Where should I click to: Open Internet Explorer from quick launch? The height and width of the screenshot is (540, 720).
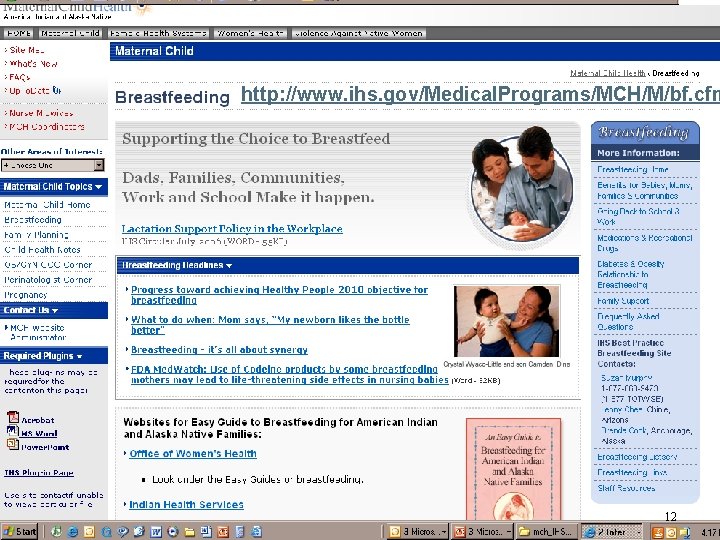[73, 532]
